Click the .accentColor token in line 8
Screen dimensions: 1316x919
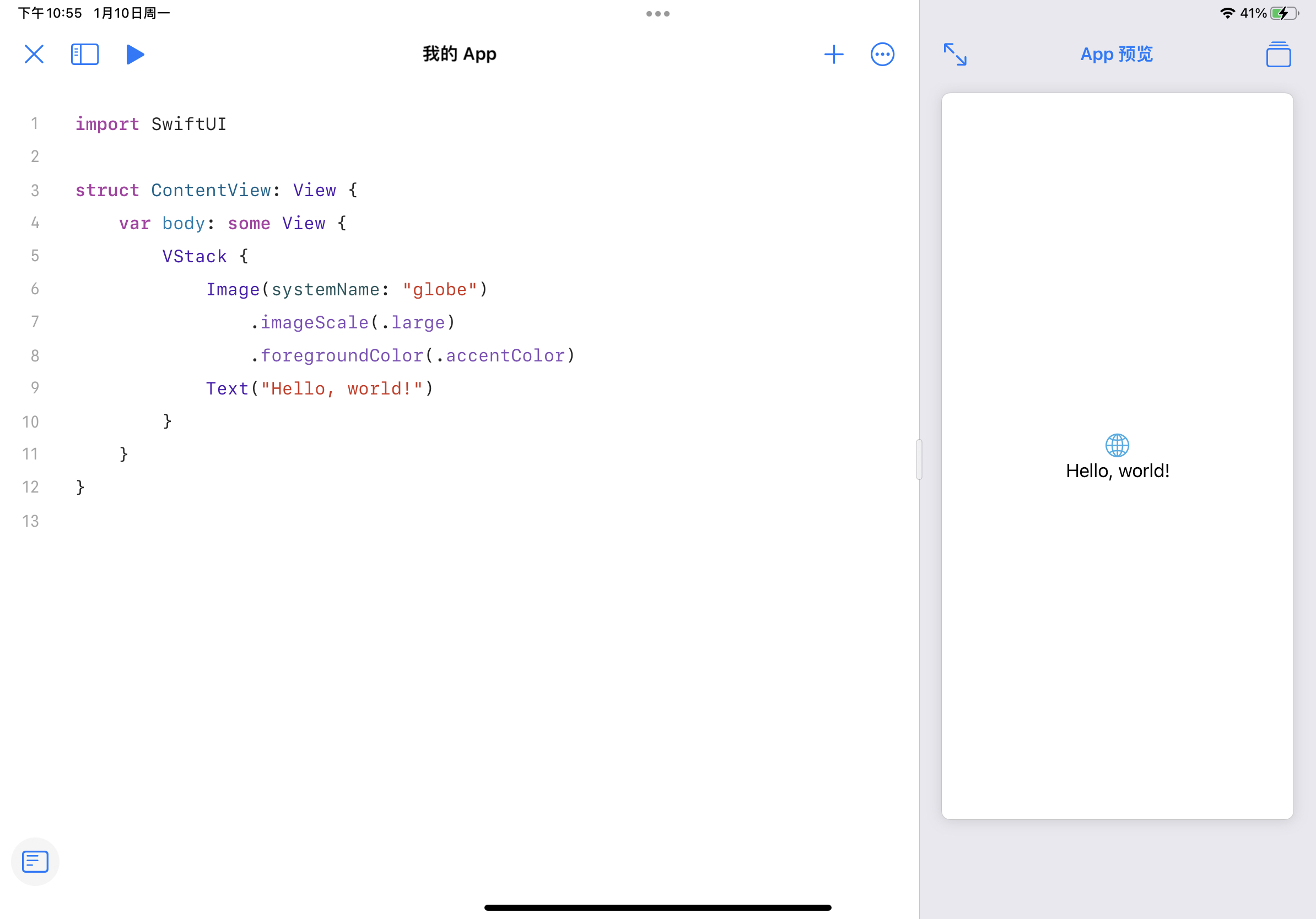(504, 356)
